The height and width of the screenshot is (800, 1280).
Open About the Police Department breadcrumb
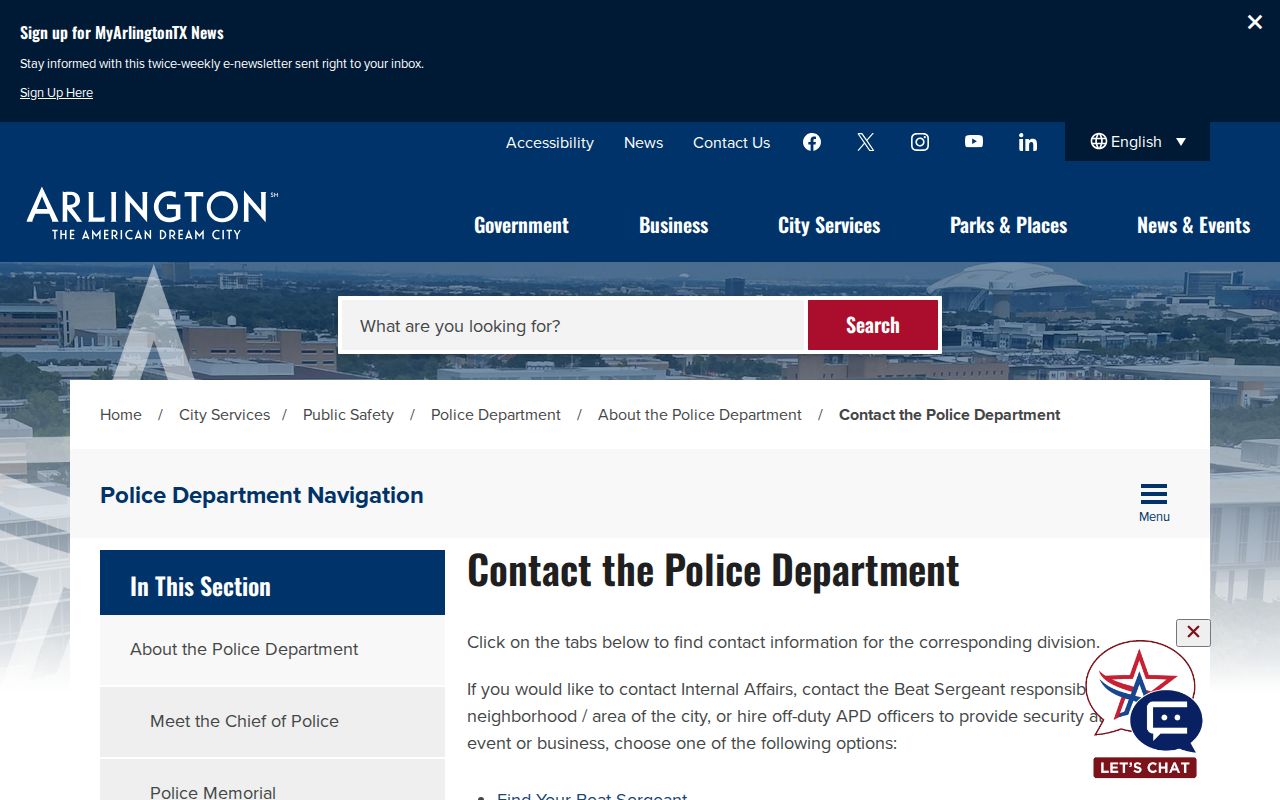700,415
